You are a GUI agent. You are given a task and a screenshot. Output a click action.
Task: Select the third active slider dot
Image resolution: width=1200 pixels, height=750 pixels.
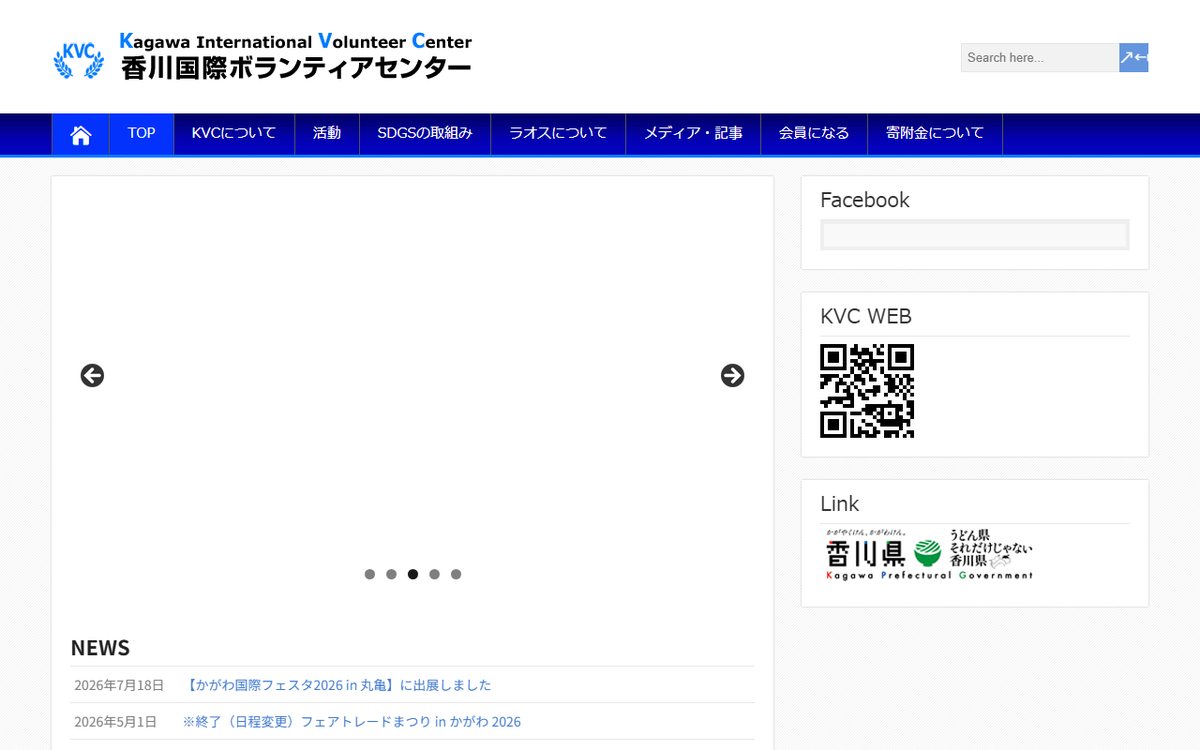coord(413,574)
